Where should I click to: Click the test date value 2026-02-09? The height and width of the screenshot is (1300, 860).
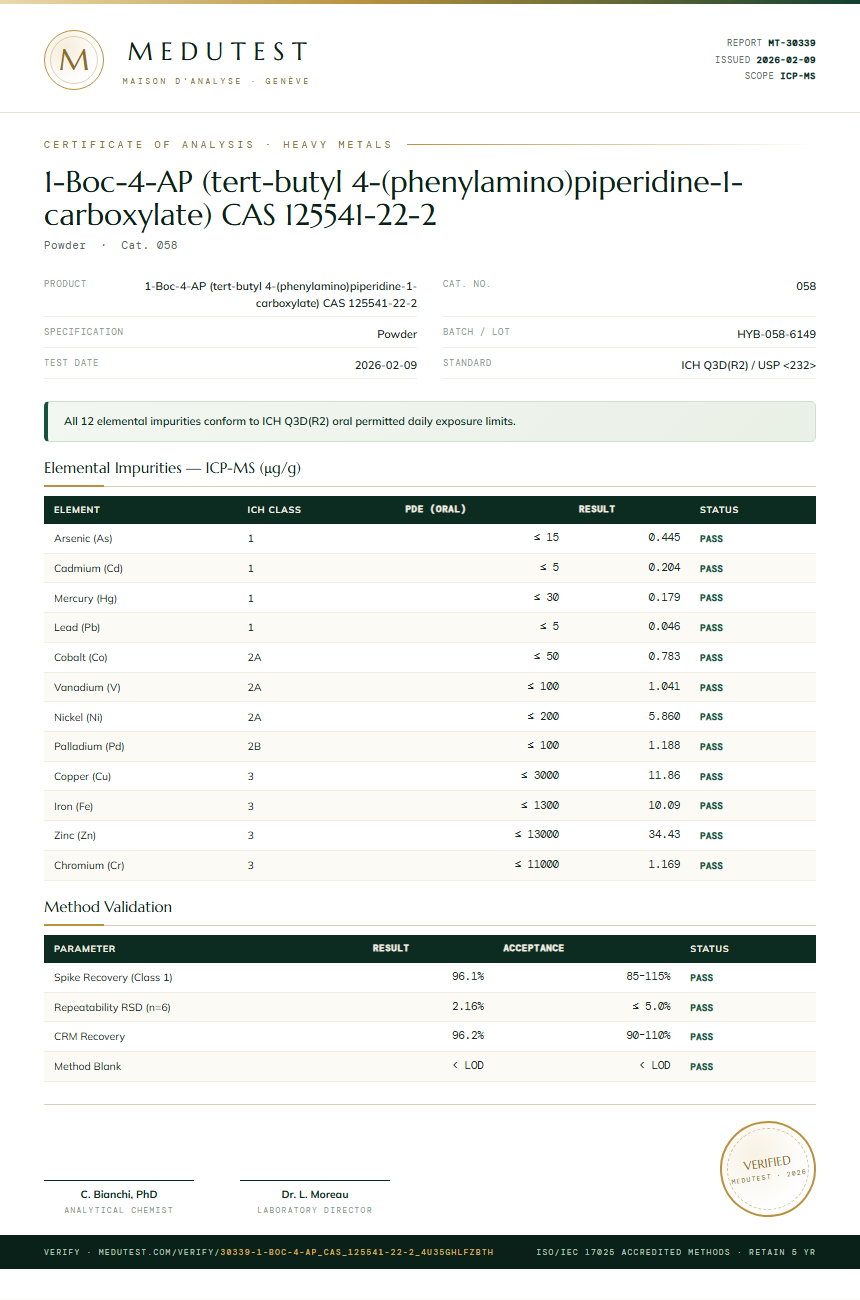(386, 365)
